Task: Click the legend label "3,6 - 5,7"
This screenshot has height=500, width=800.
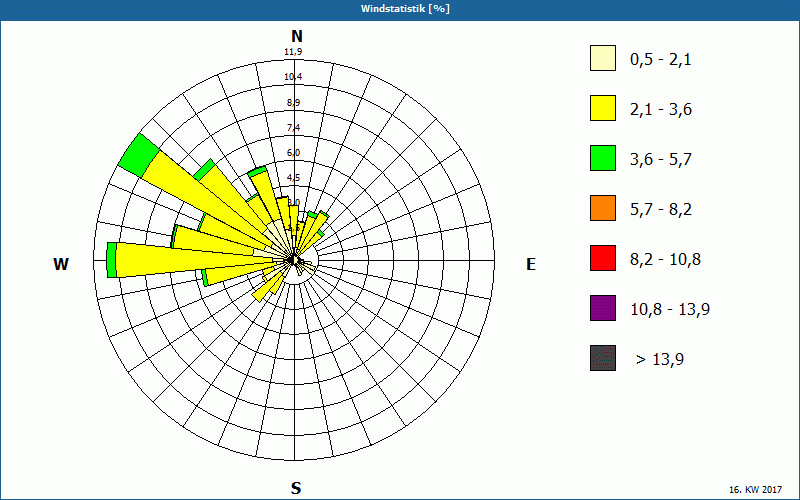Action: point(661,160)
